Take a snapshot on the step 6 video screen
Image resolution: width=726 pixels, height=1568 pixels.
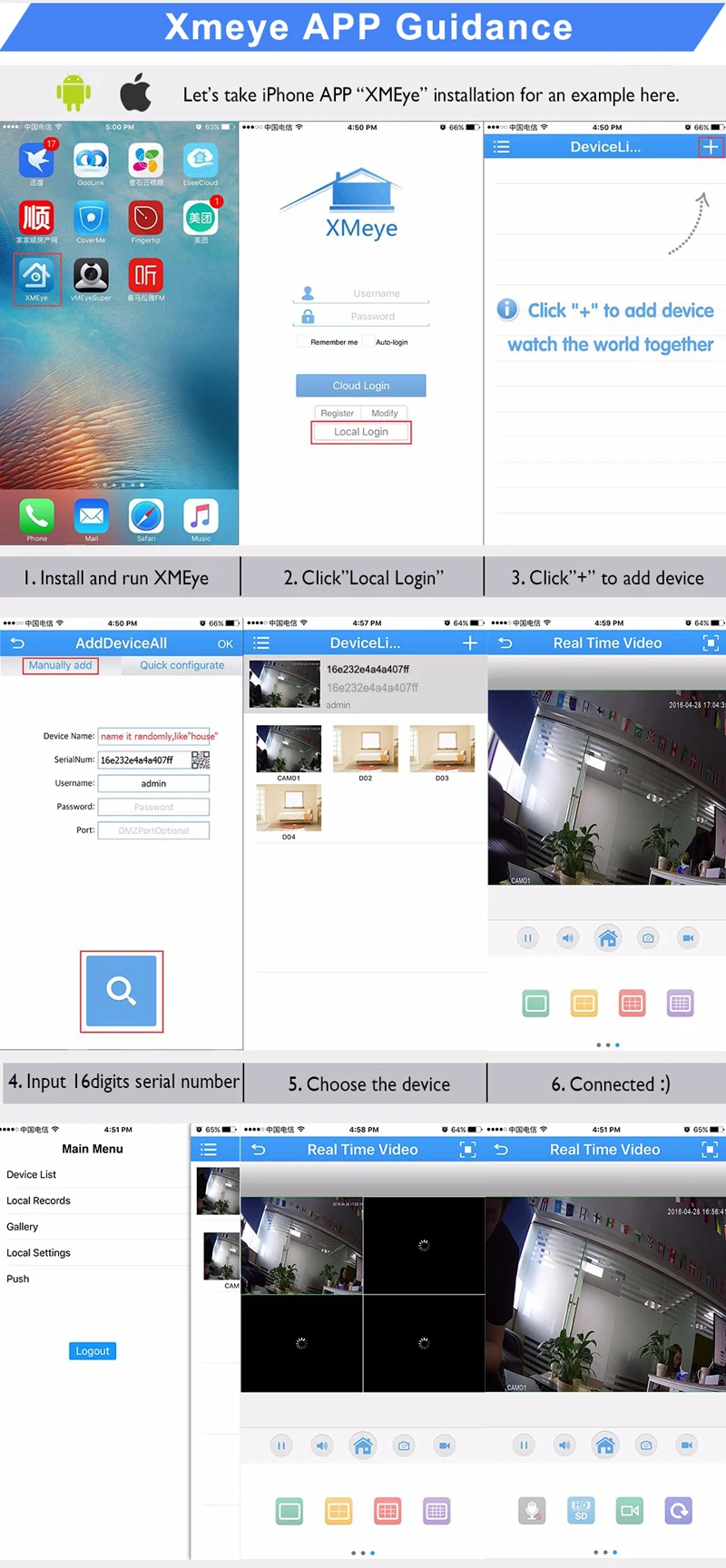point(648,938)
